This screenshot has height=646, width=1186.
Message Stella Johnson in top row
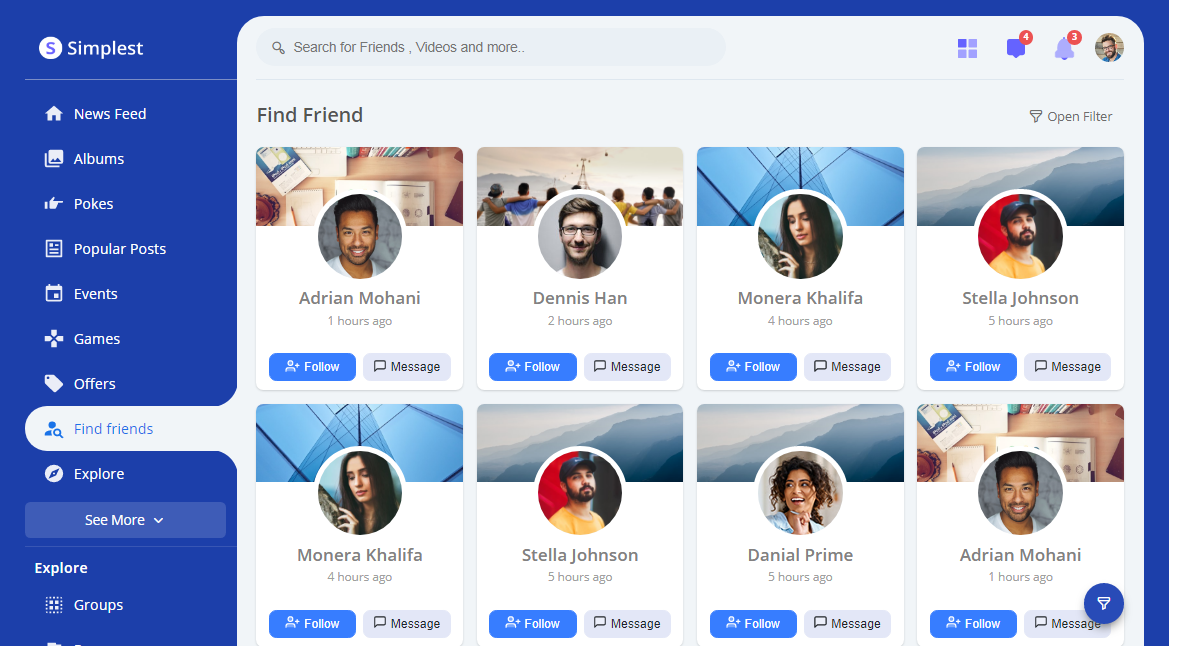click(1067, 367)
